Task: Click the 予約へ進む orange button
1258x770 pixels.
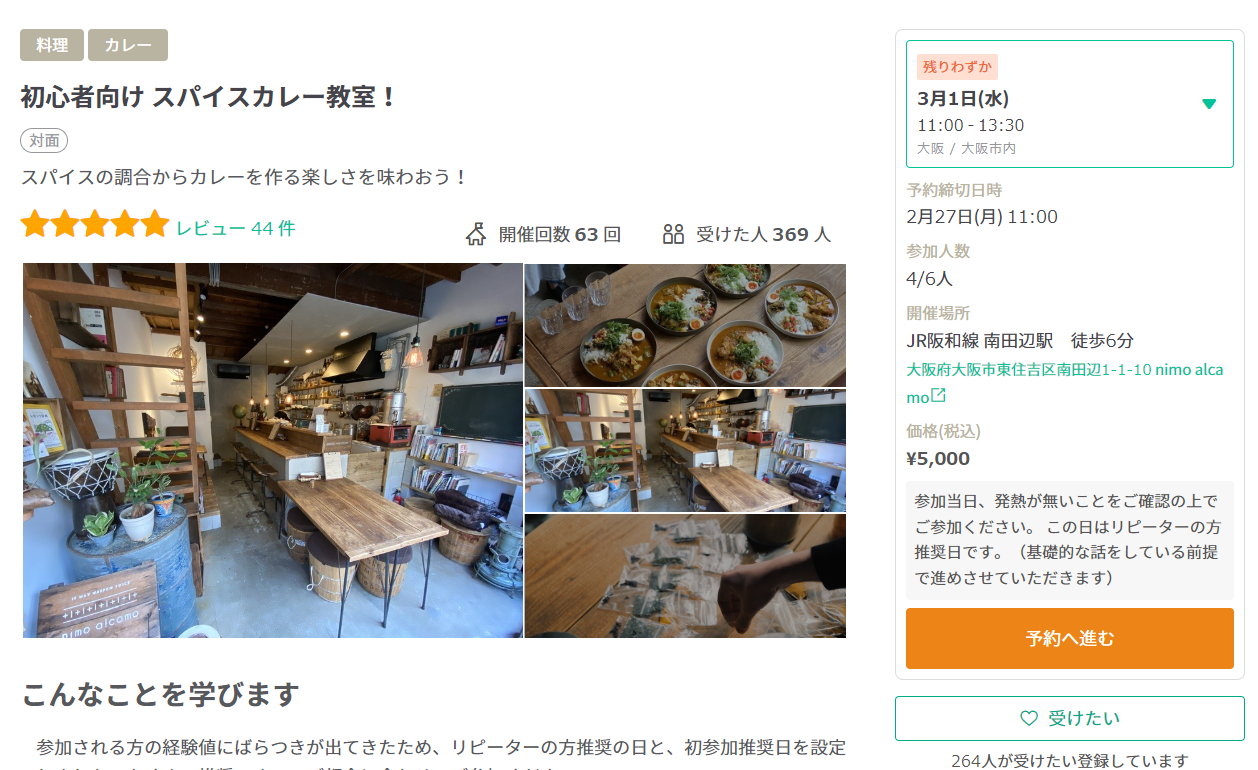Action: pyautogui.click(x=1070, y=638)
